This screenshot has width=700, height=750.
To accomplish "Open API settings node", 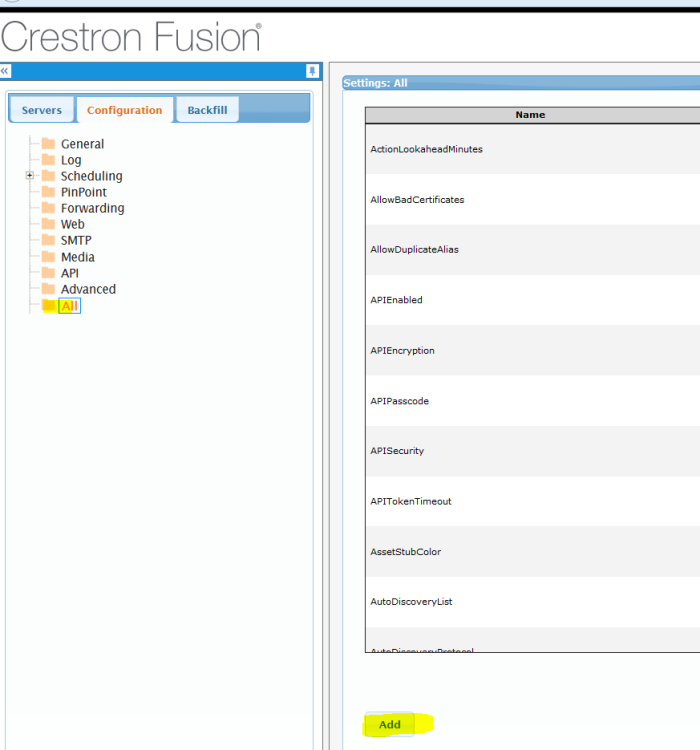I will [x=69, y=273].
